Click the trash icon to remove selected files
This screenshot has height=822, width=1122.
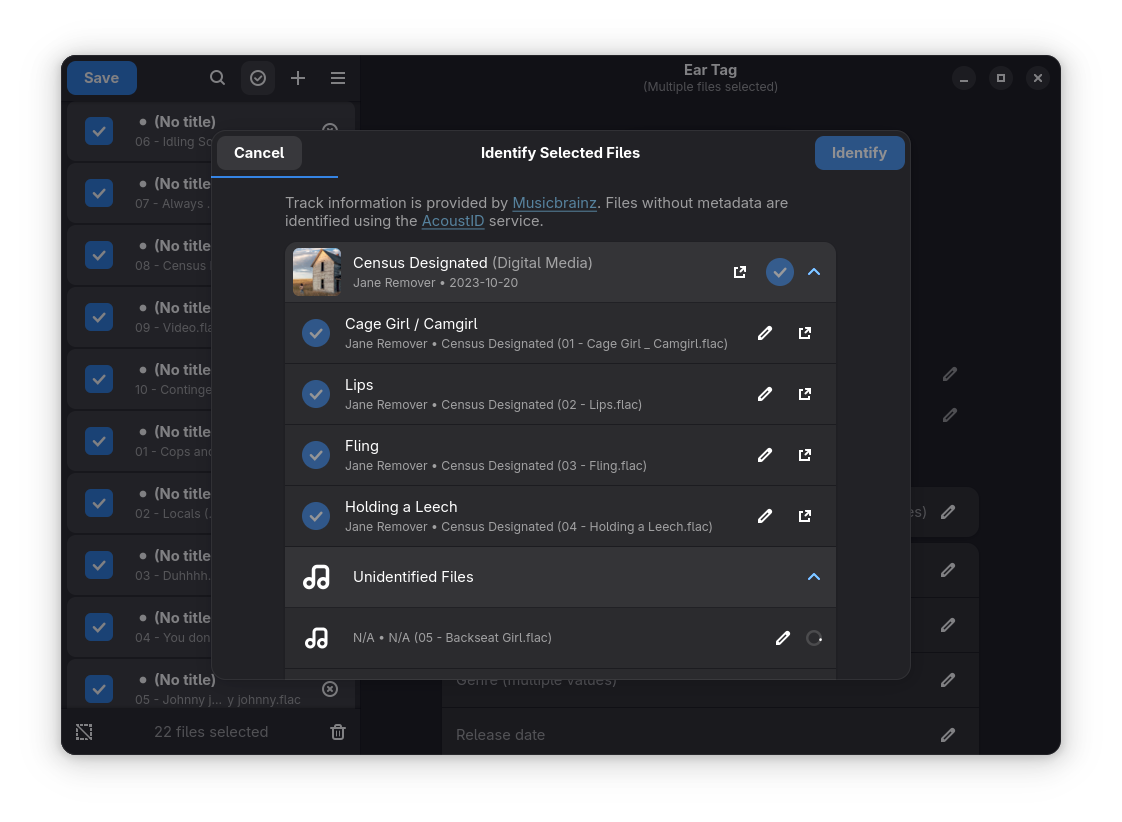pos(338,732)
